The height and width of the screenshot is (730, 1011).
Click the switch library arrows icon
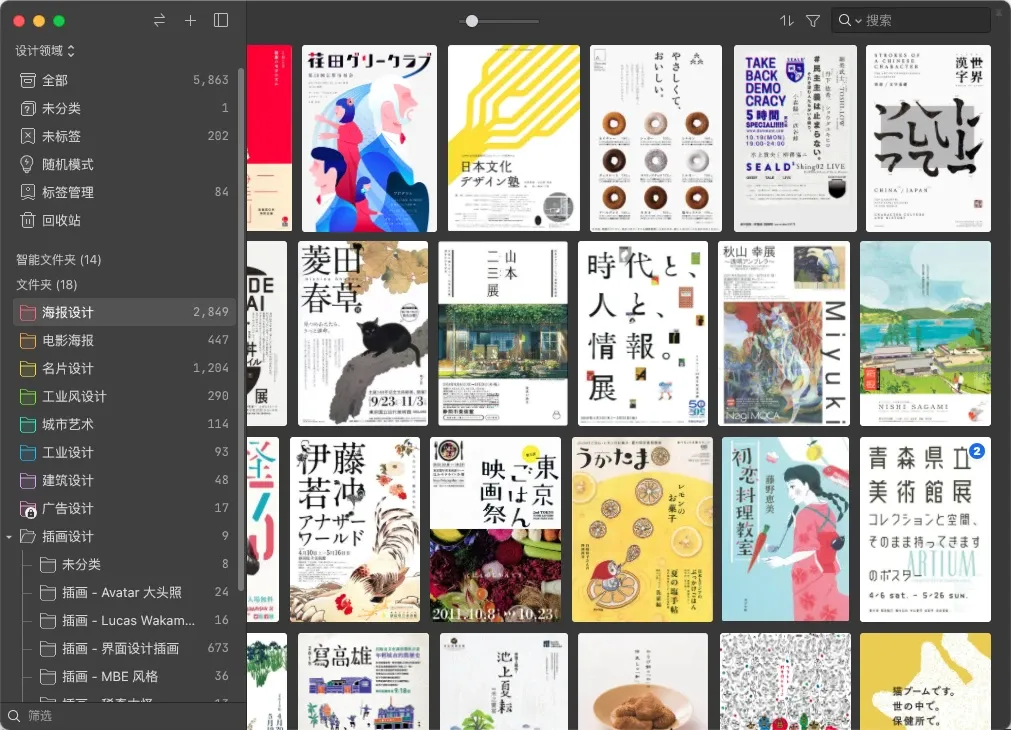(159, 21)
